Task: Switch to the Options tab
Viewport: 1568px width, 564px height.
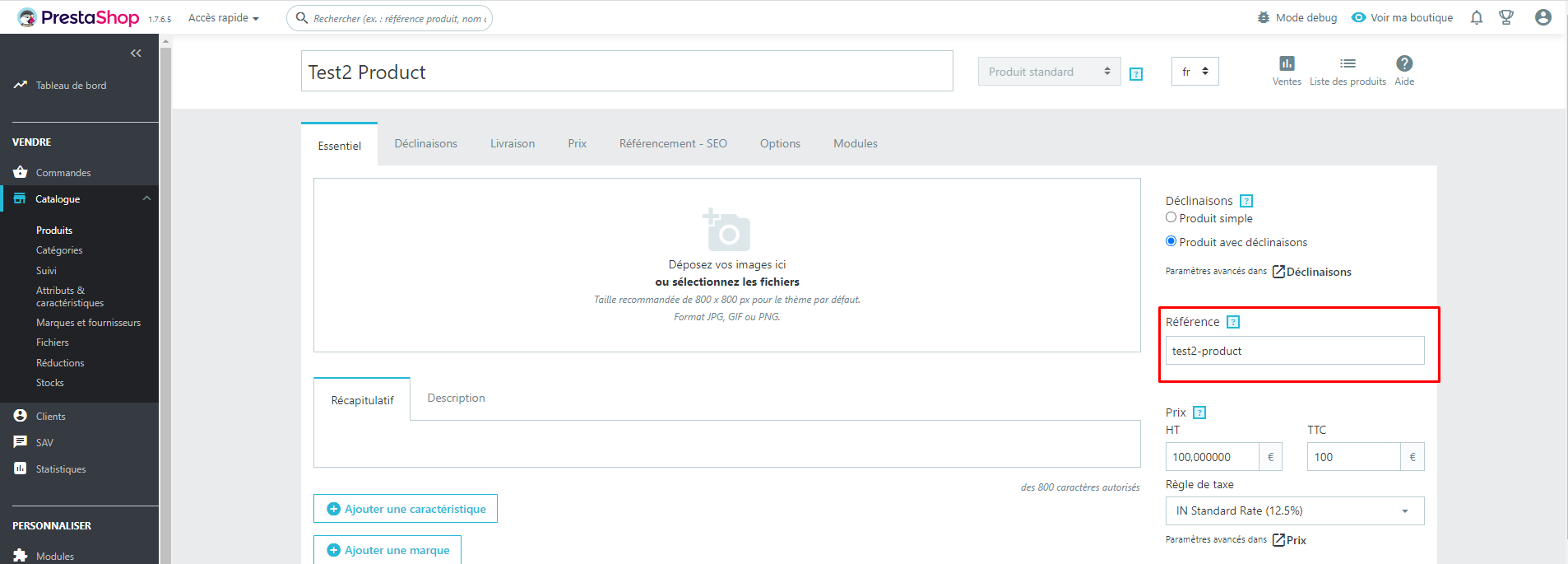Action: (780, 143)
